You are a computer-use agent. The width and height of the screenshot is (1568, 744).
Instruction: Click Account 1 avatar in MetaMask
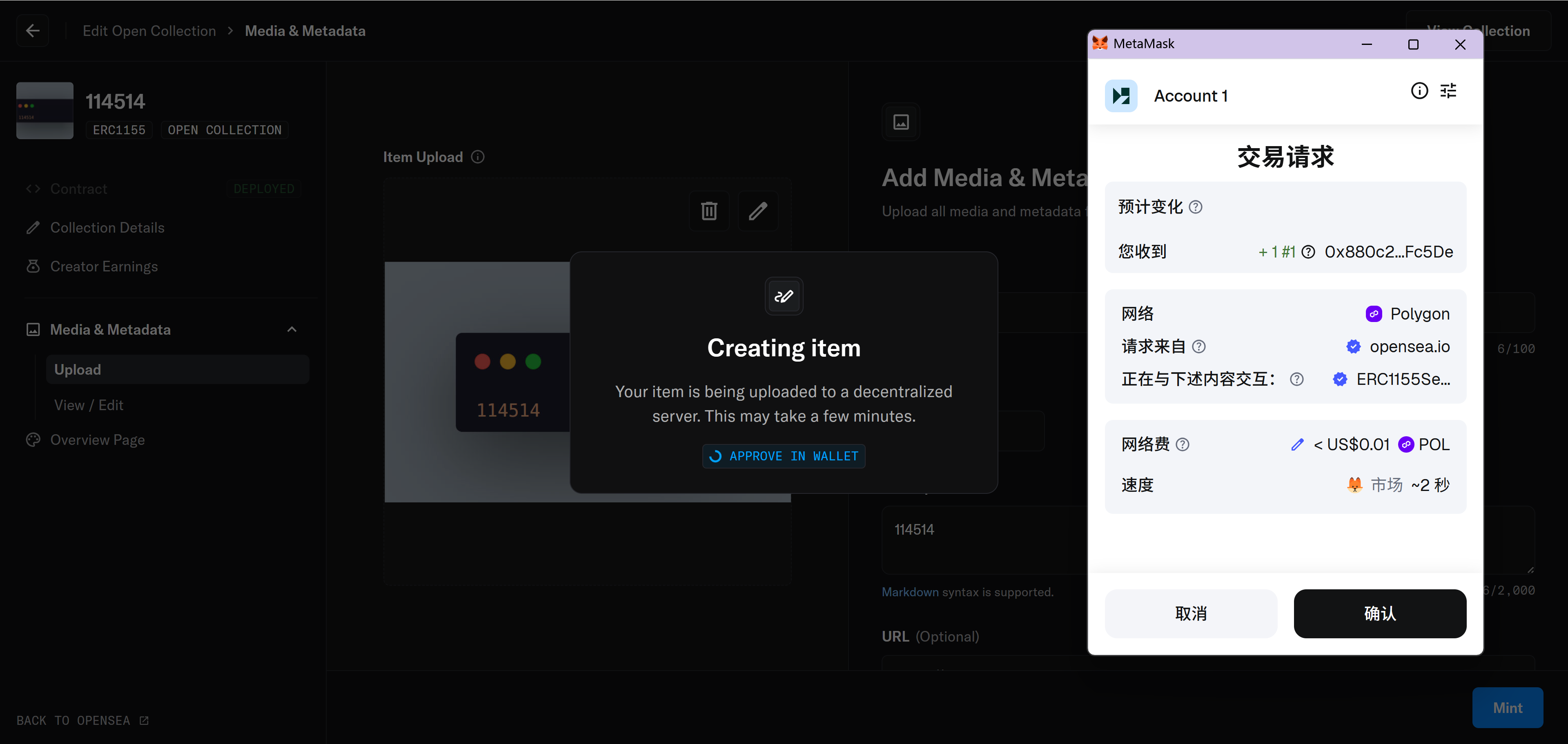(x=1120, y=95)
